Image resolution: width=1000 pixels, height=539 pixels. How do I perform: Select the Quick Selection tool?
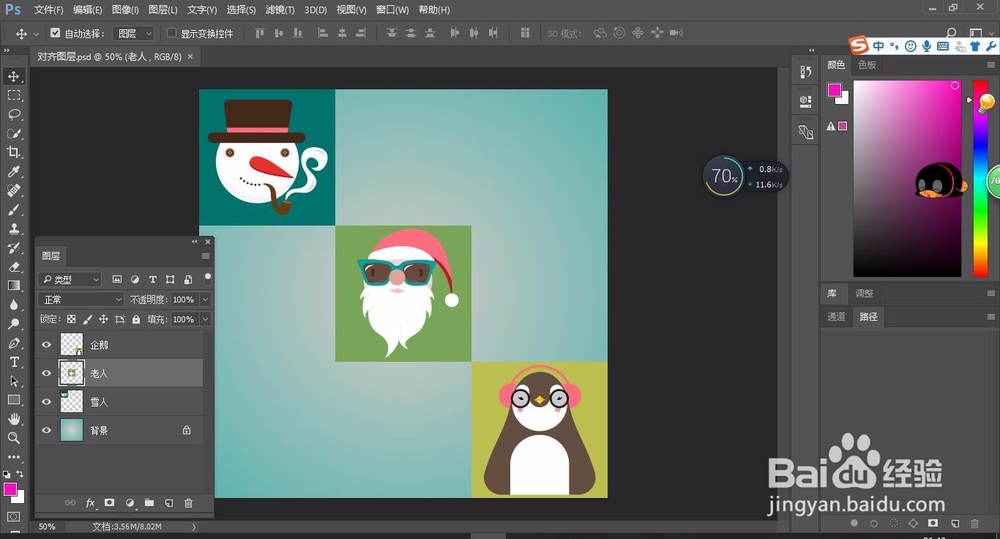coord(13,133)
